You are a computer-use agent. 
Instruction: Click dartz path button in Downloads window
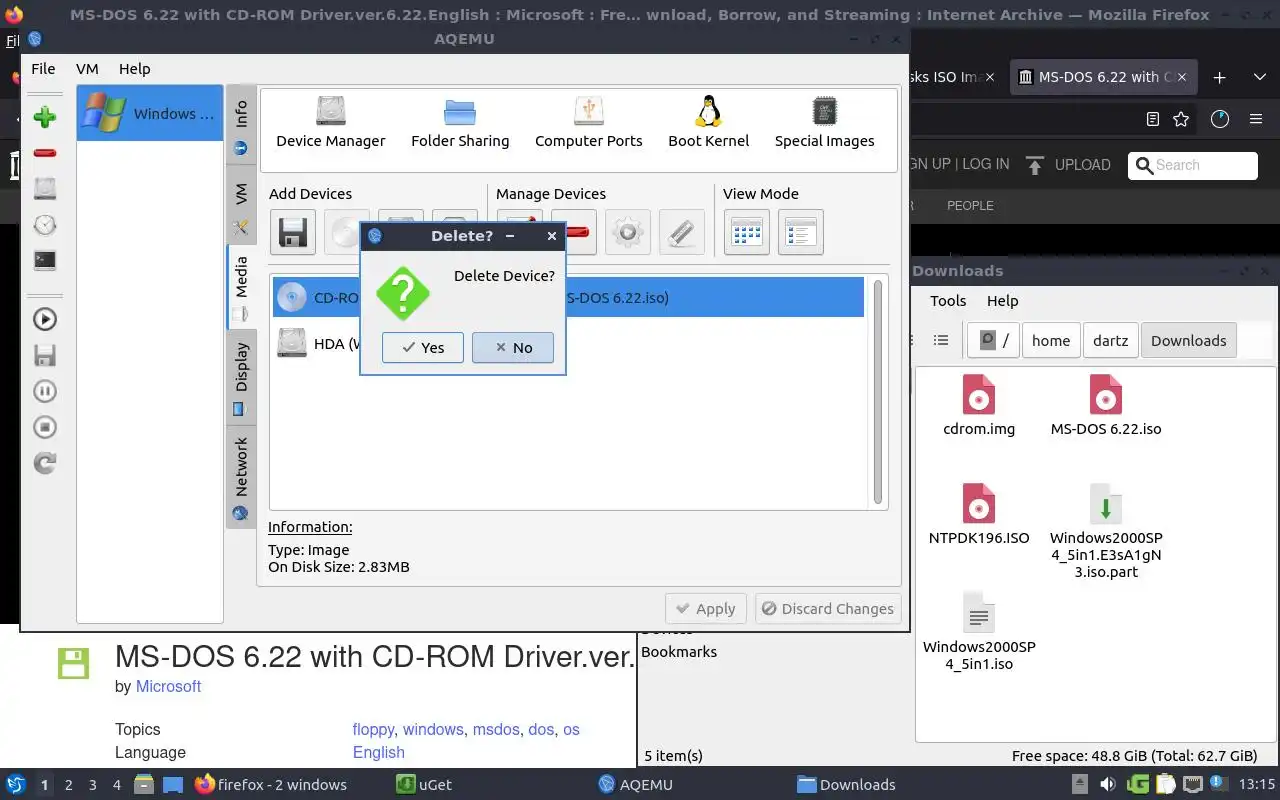[1110, 340]
